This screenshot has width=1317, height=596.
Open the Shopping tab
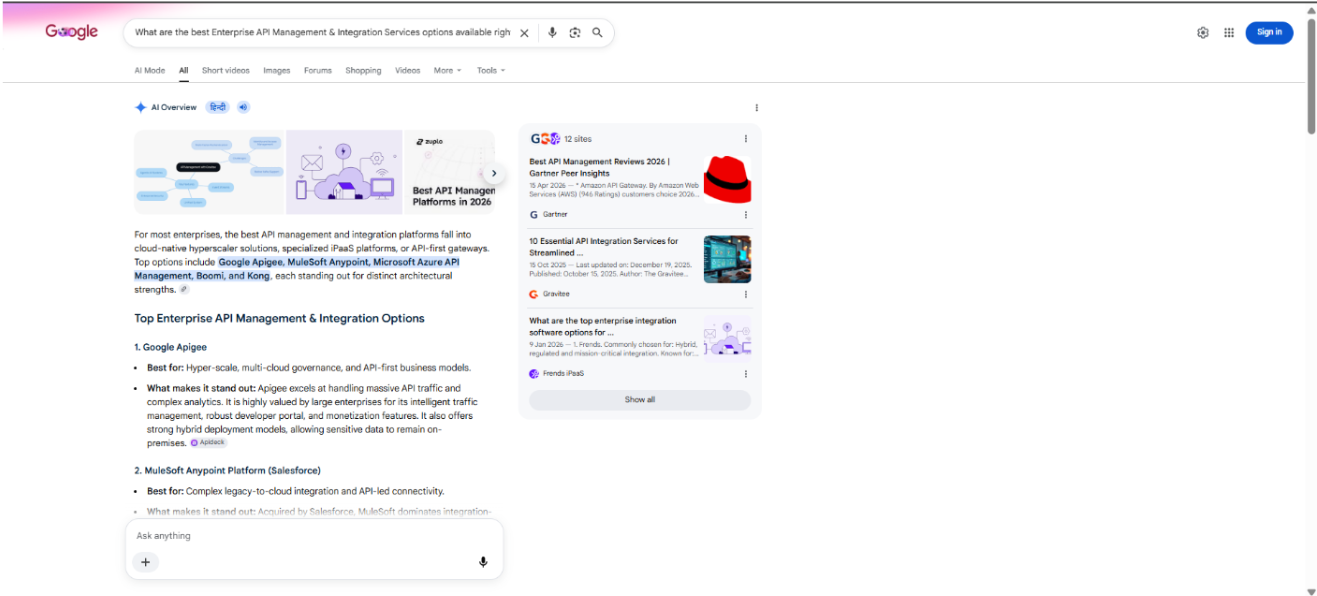(x=363, y=71)
